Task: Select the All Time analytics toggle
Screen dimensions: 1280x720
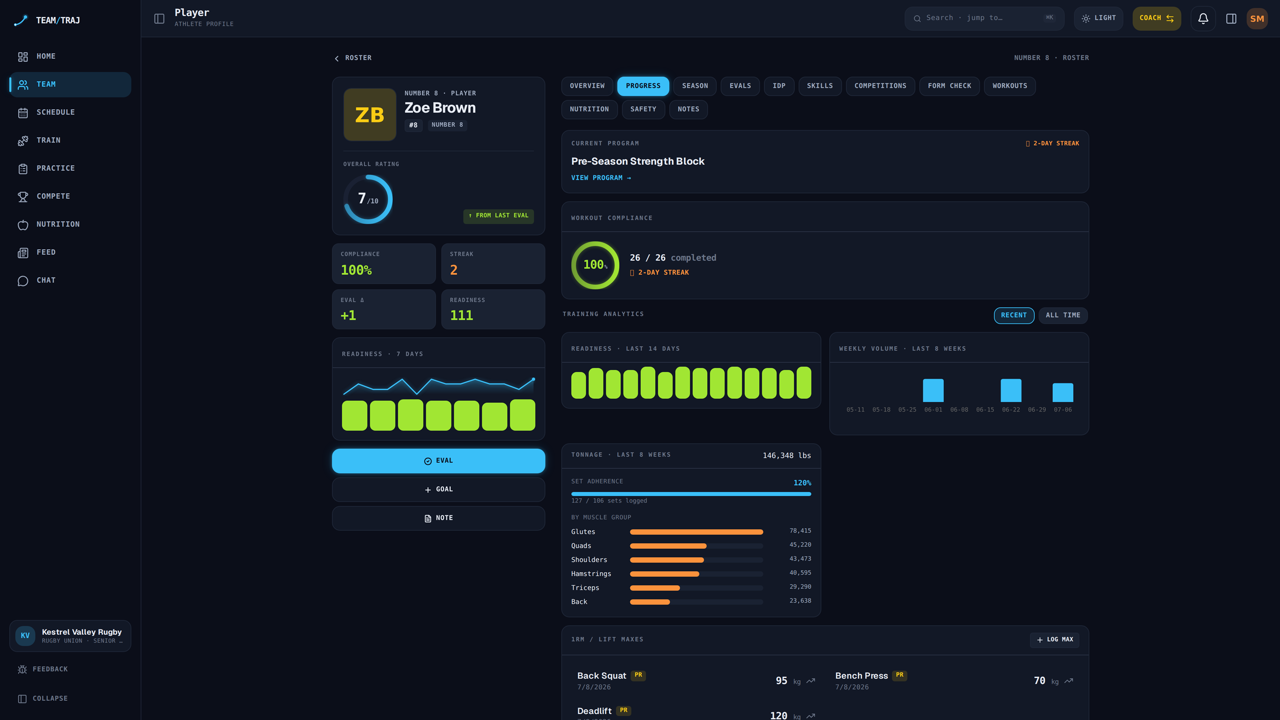Action: click(1063, 315)
